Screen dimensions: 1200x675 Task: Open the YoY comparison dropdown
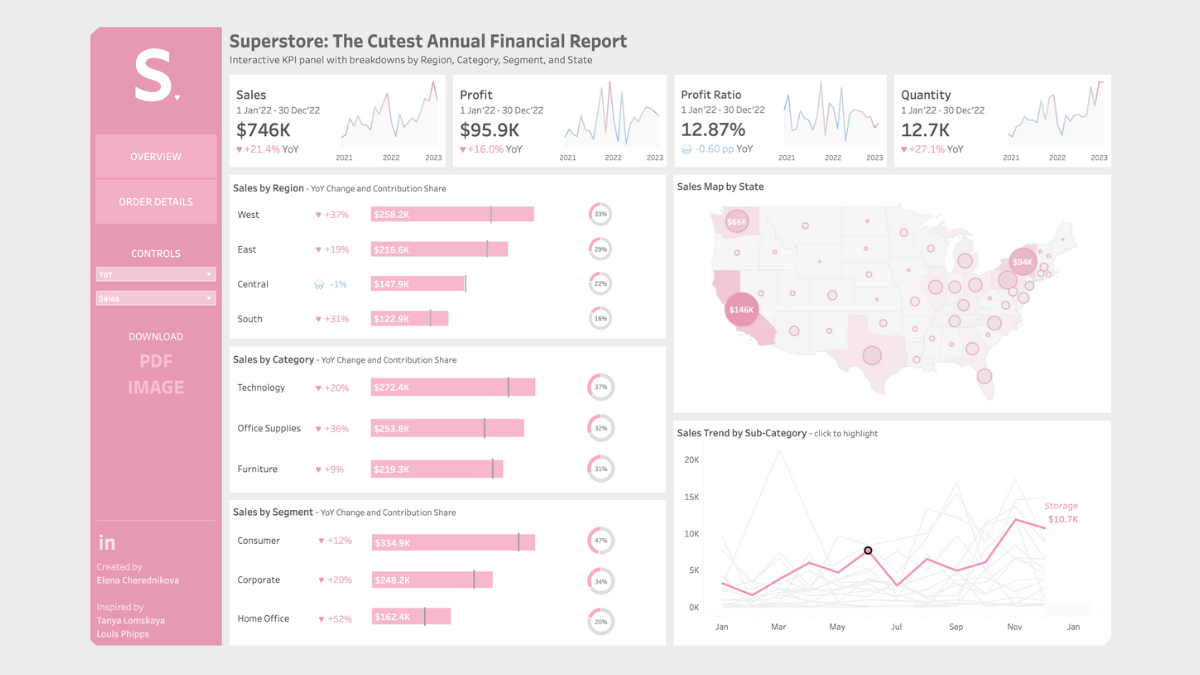(x=155, y=274)
